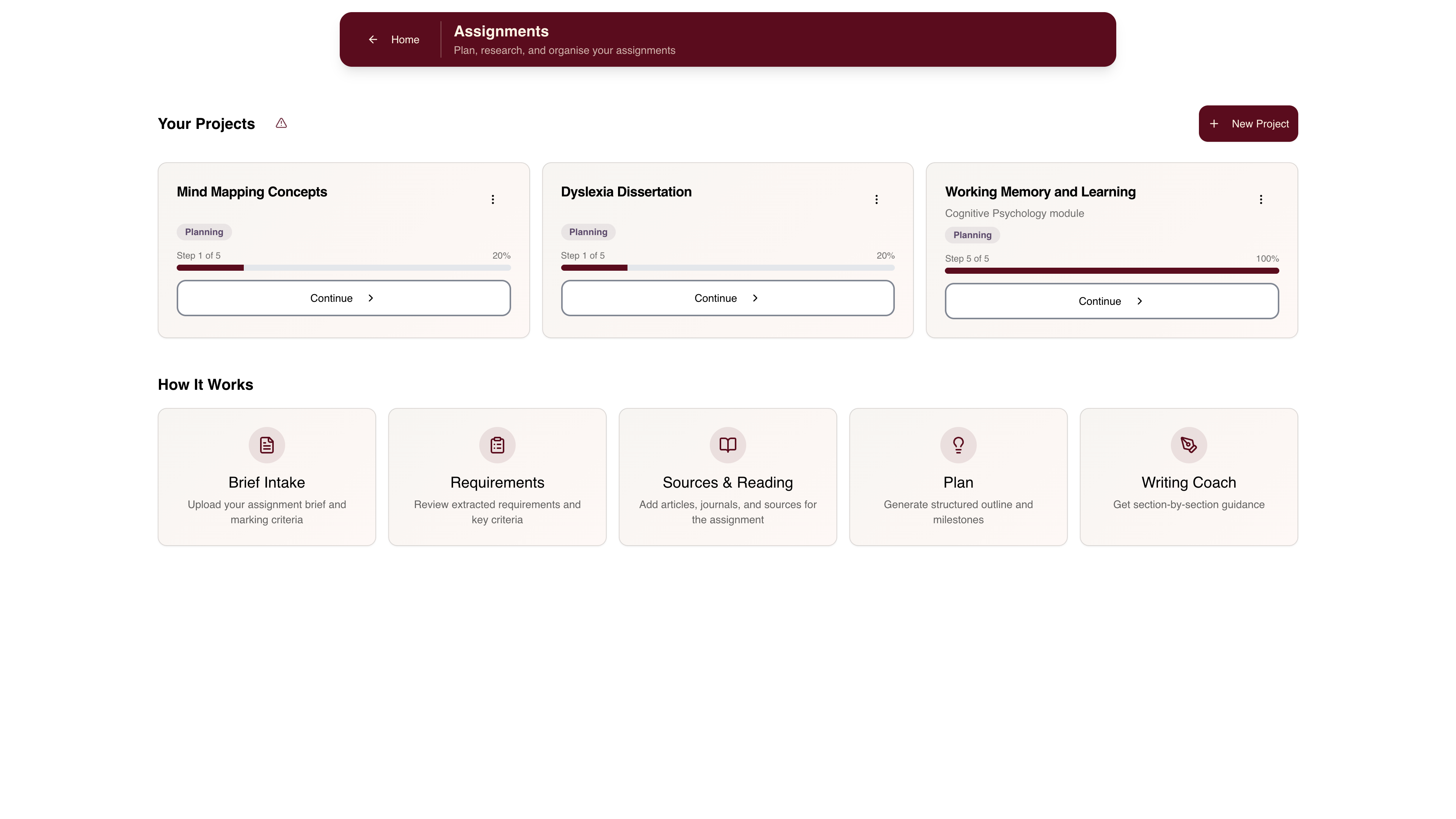Continue the Working Memory and Learning project
The width and height of the screenshot is (1456, 819).
click(x=1112, y=301)
